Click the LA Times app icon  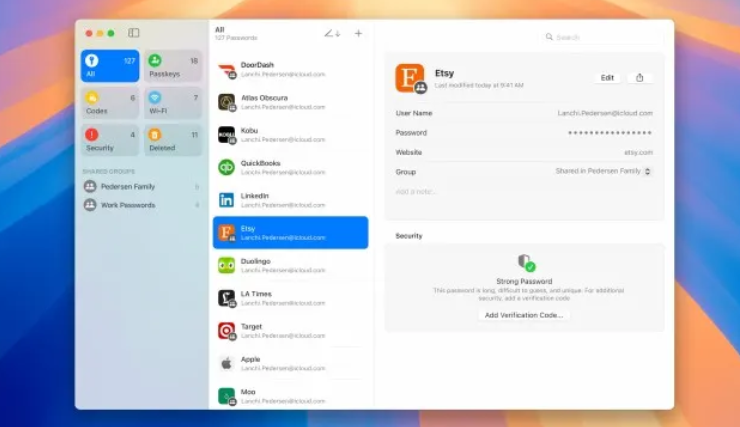point(227,298)
